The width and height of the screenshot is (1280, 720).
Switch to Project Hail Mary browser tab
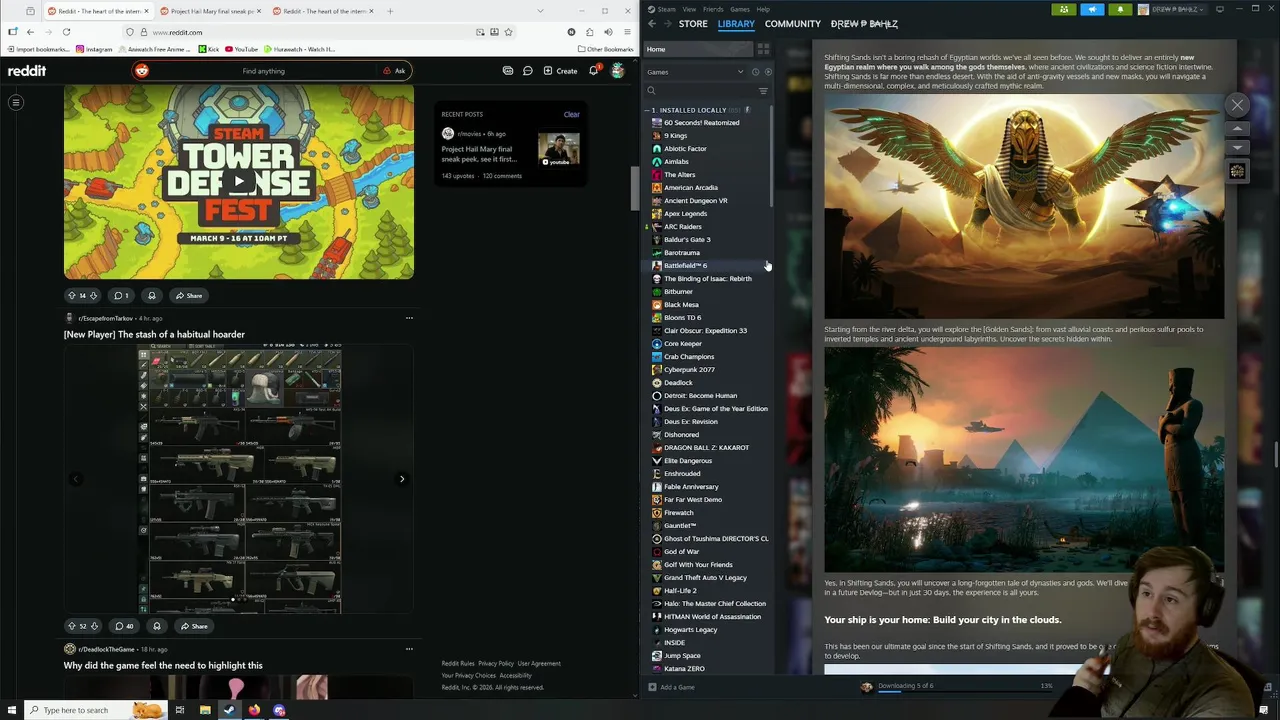pyautogui.click(x=213, y=11)
